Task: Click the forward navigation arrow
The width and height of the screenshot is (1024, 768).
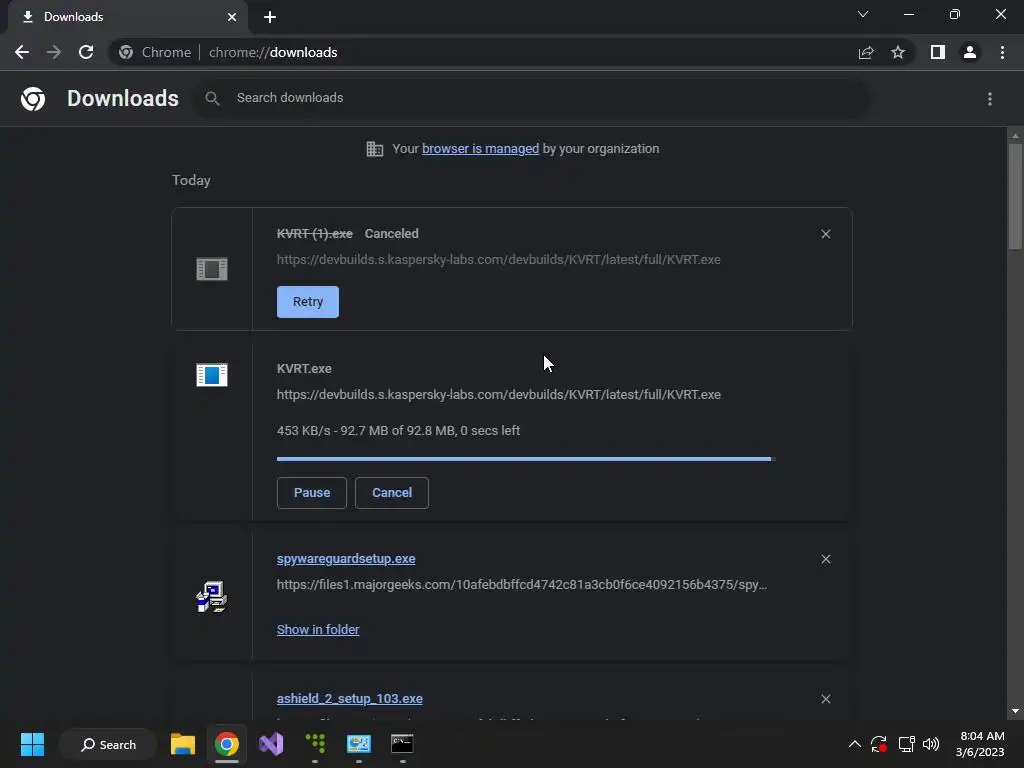Action: 54,52
